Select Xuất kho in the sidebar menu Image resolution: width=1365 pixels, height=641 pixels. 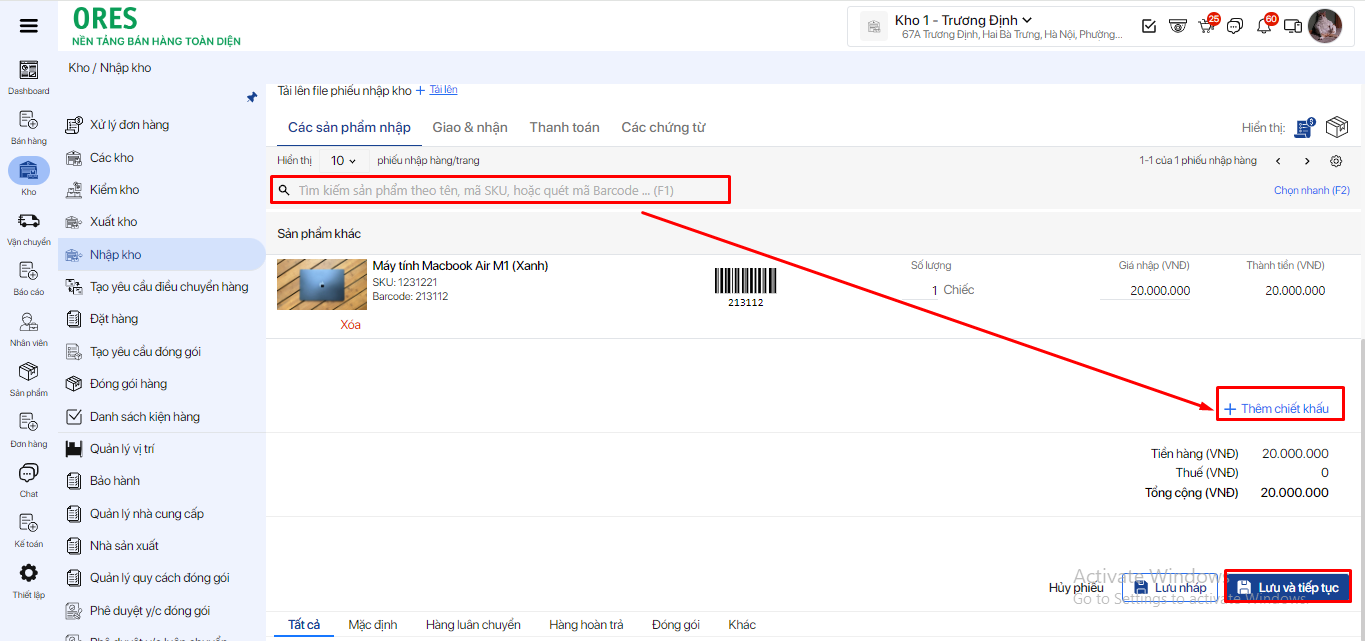pyautogui.click(x=113, y=222)
